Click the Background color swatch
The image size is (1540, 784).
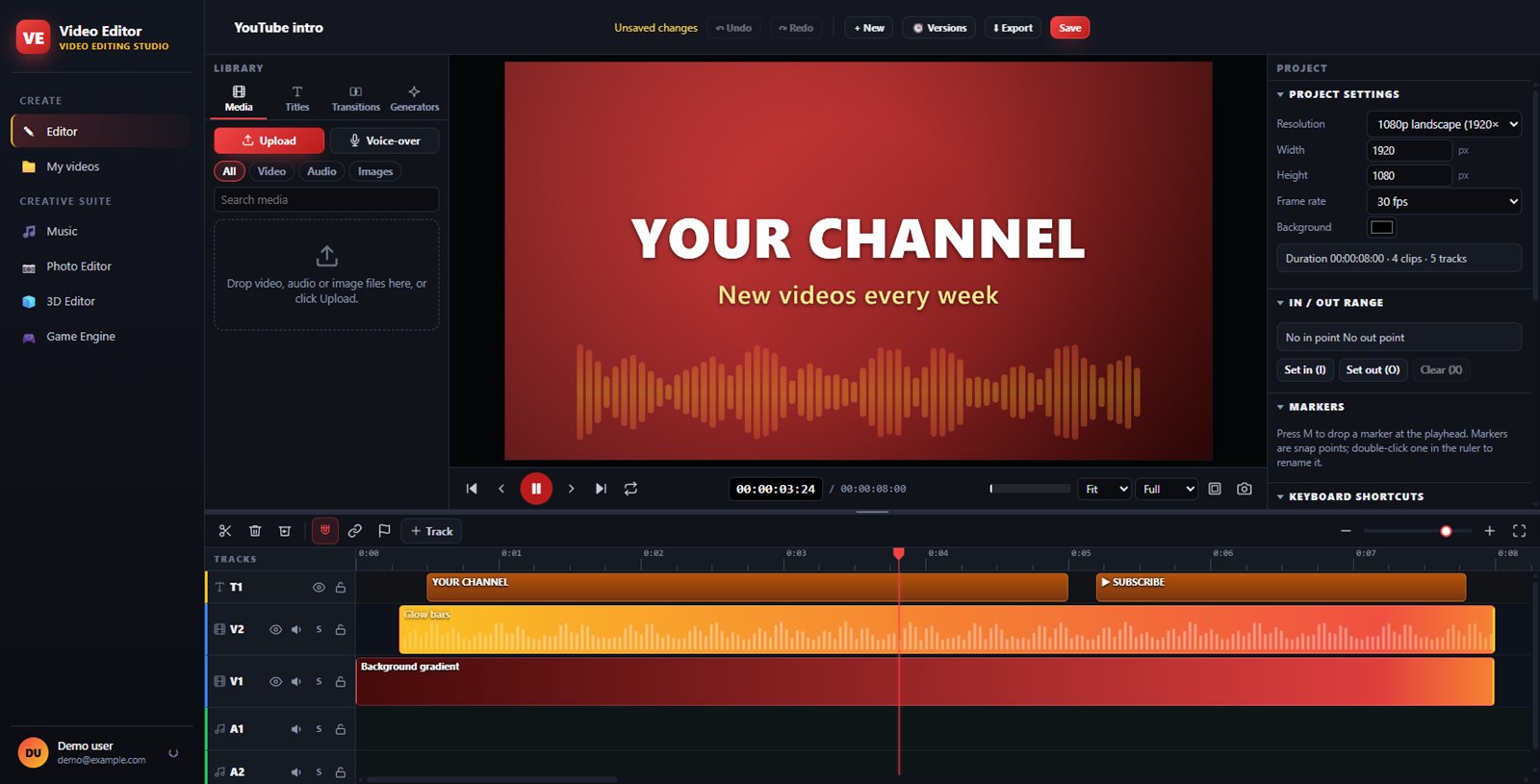[x=1382, y=227]
